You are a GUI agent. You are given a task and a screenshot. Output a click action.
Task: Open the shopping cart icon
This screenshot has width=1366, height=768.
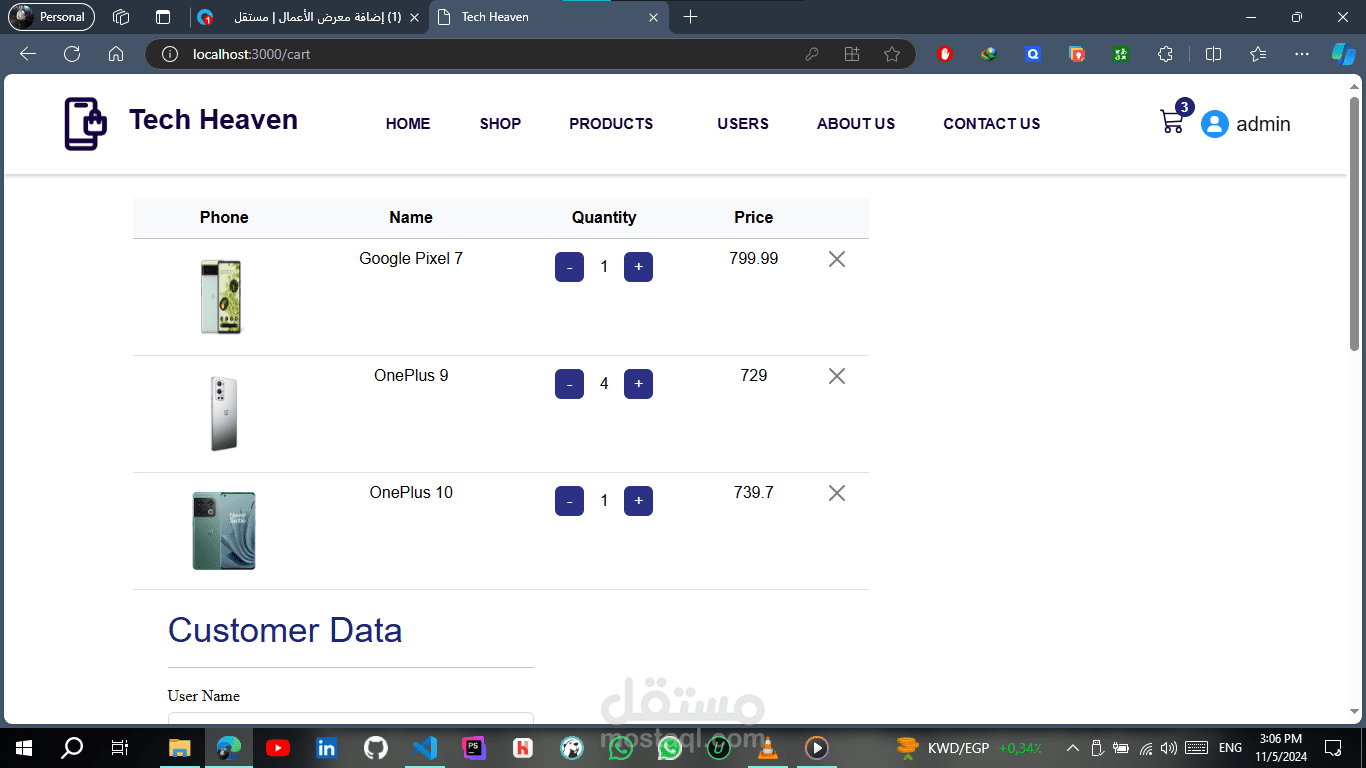coord(1172,122)
